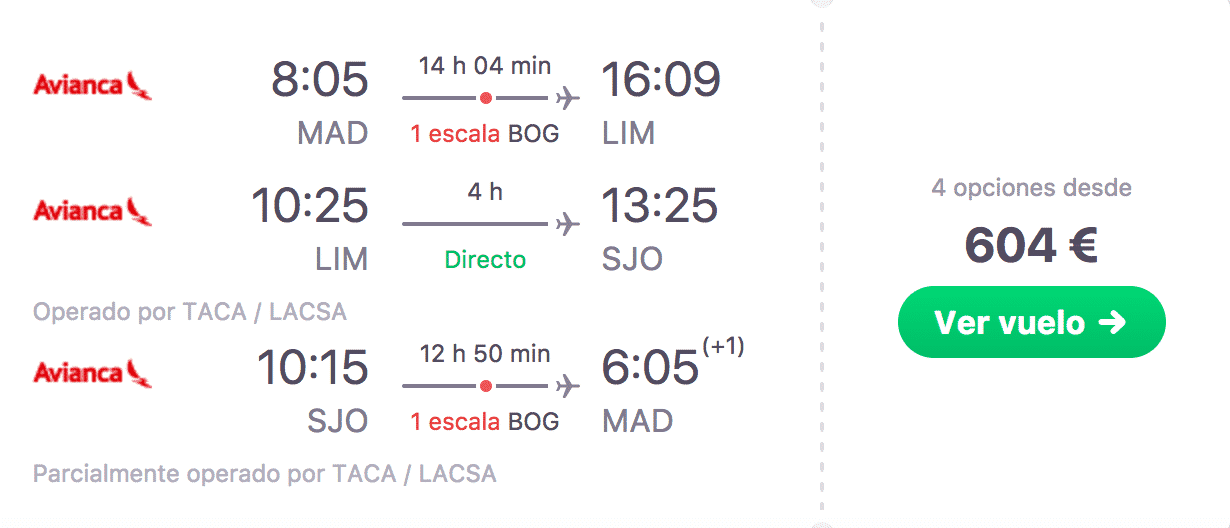Click the 1 escala BOG label under 12 h 50 min

pos(485,422)
